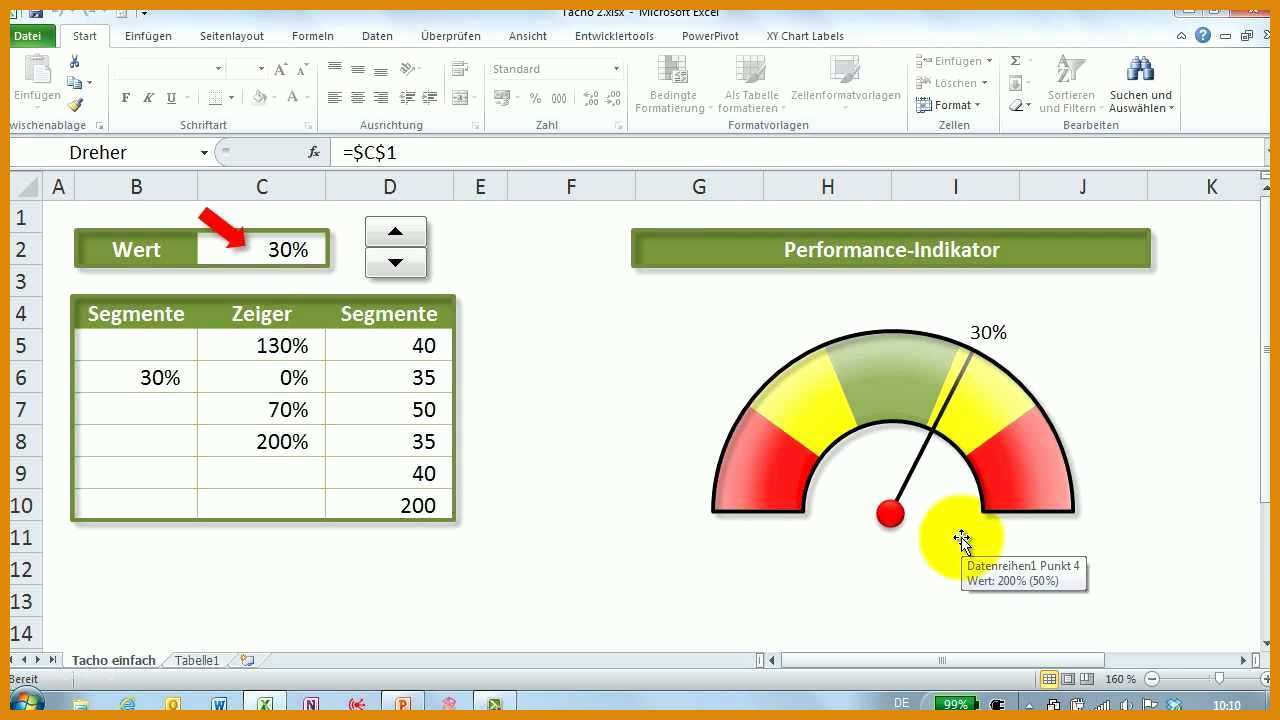
Task: Open Bedingte Formatierung menu
Action: [x=673, y=84]
